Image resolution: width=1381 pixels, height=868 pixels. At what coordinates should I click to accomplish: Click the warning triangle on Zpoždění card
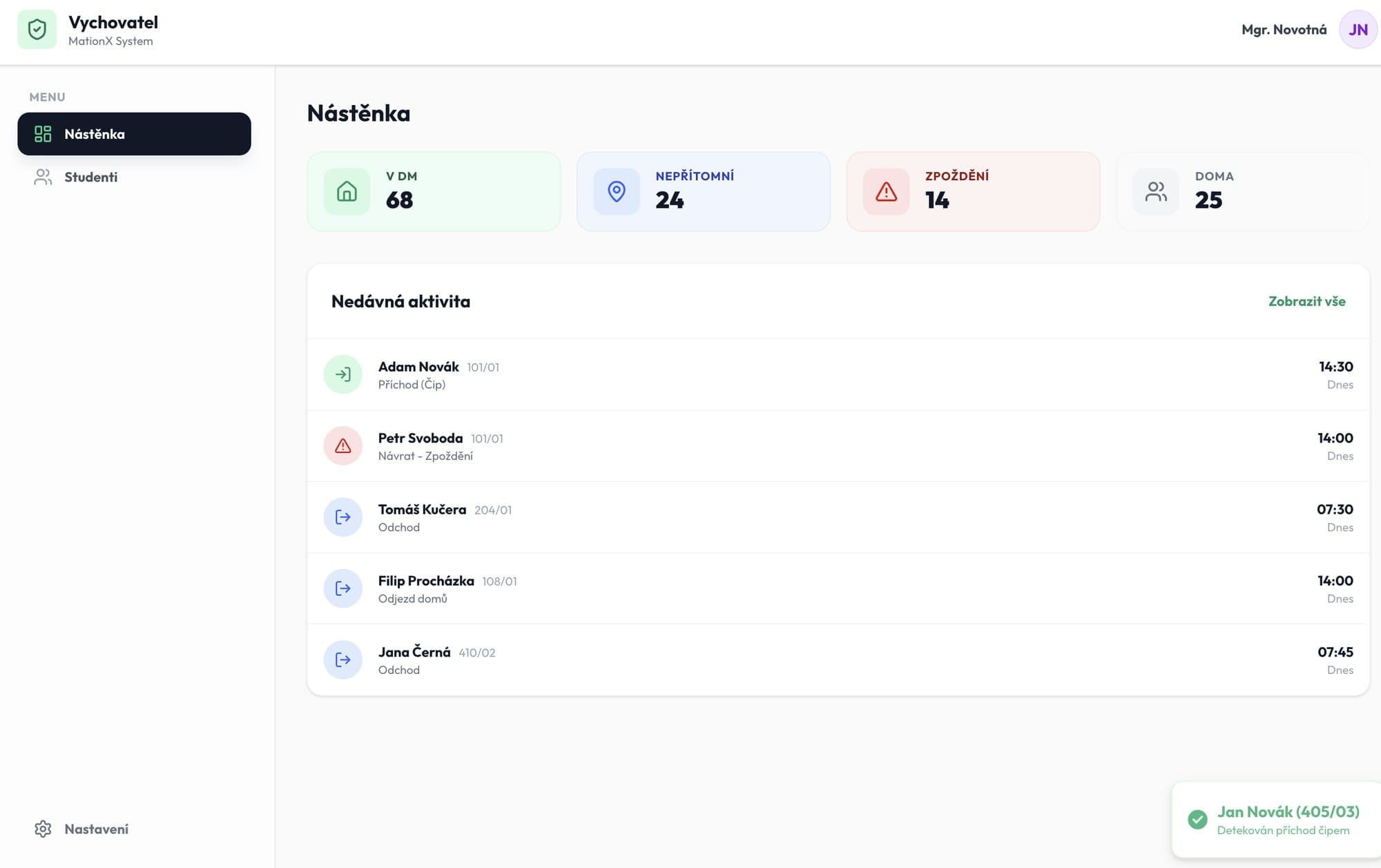pyautogui.click(x=887, y=191)
